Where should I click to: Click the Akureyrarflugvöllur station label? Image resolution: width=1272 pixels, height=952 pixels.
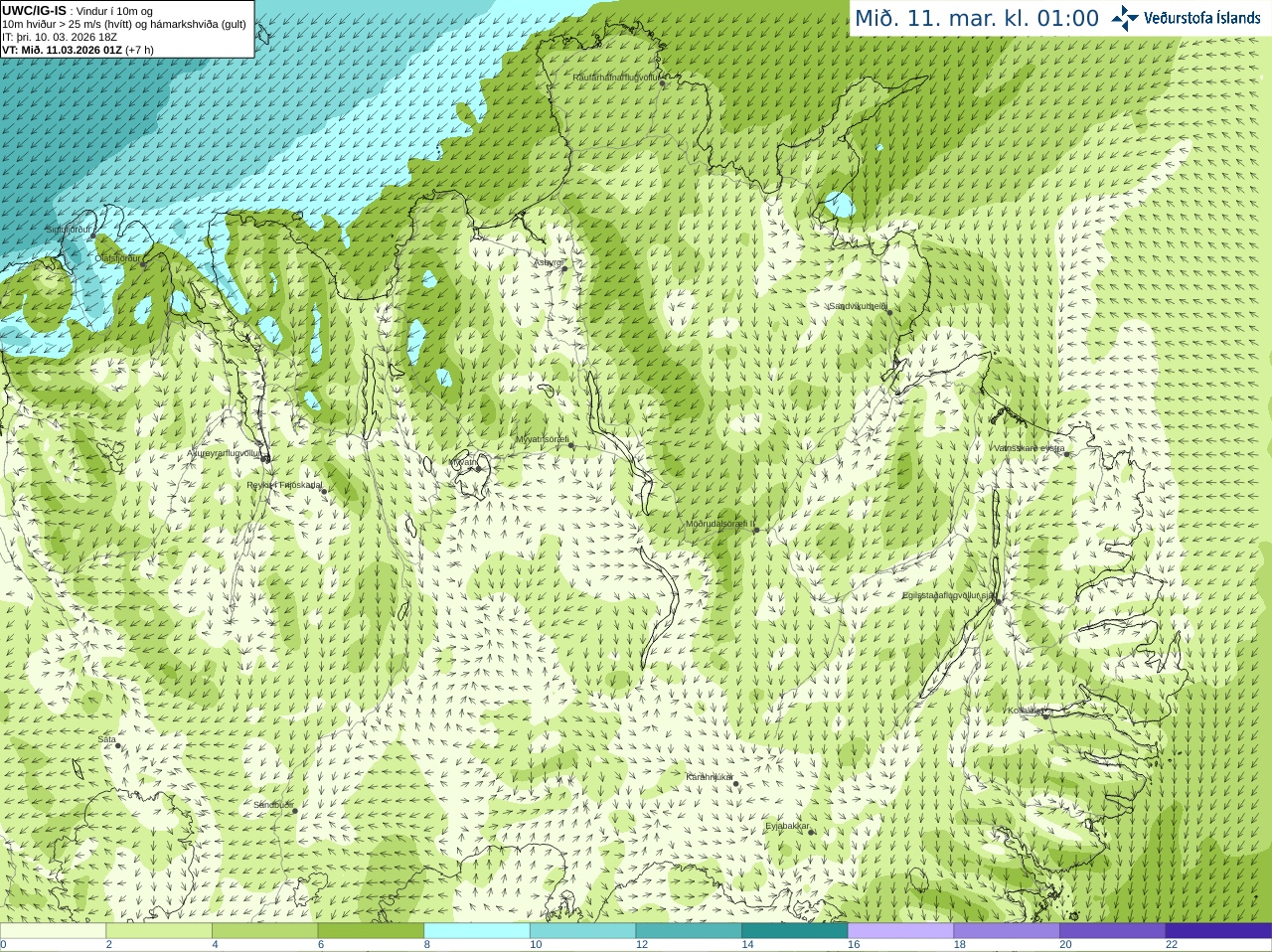224,453
